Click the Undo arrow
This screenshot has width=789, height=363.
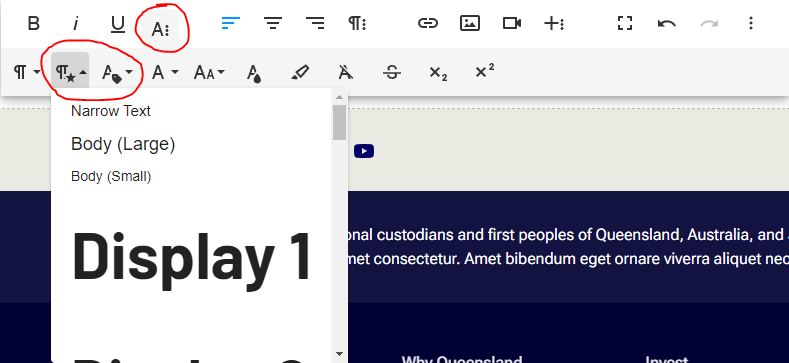click(667, 23)
